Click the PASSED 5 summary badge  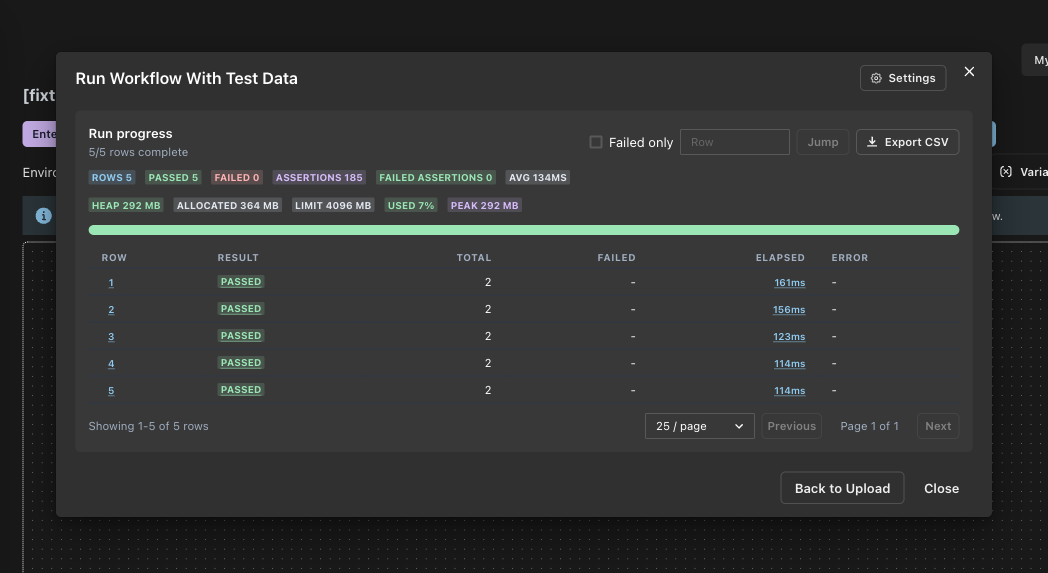coord(173,177)
